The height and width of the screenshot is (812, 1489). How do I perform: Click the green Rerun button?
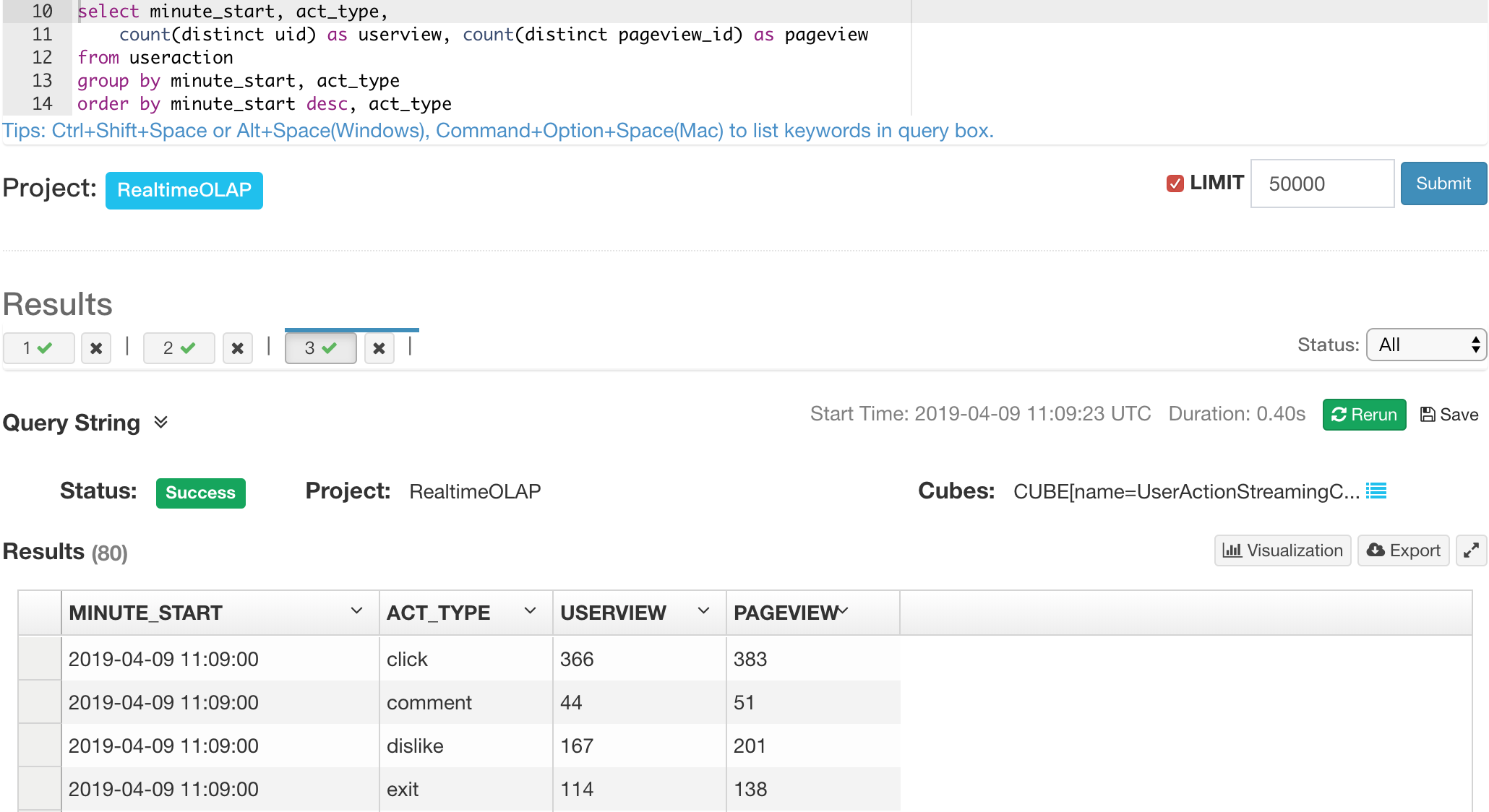[x=1364, y=415]
